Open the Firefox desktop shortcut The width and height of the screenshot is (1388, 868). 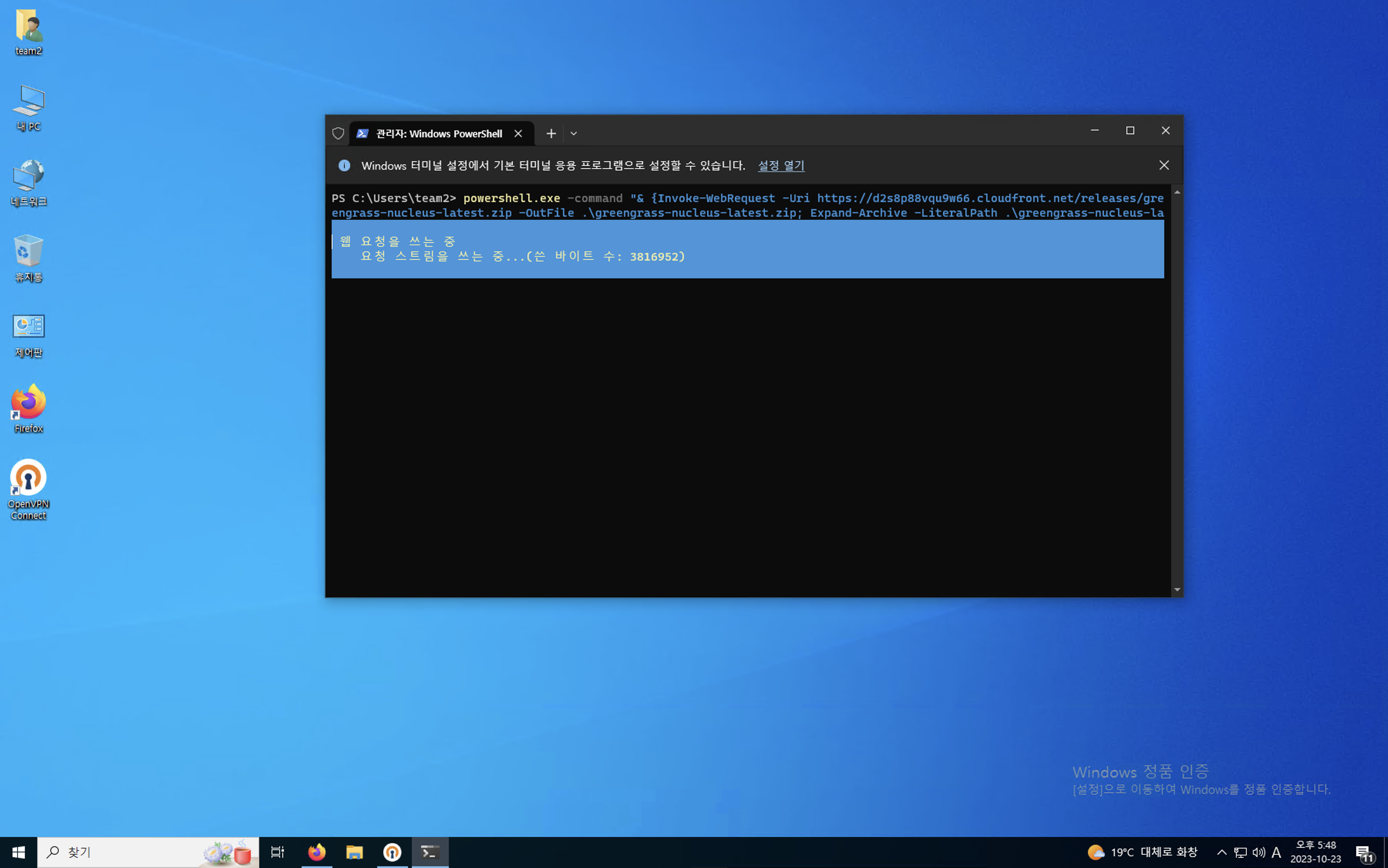click(28, 407)
